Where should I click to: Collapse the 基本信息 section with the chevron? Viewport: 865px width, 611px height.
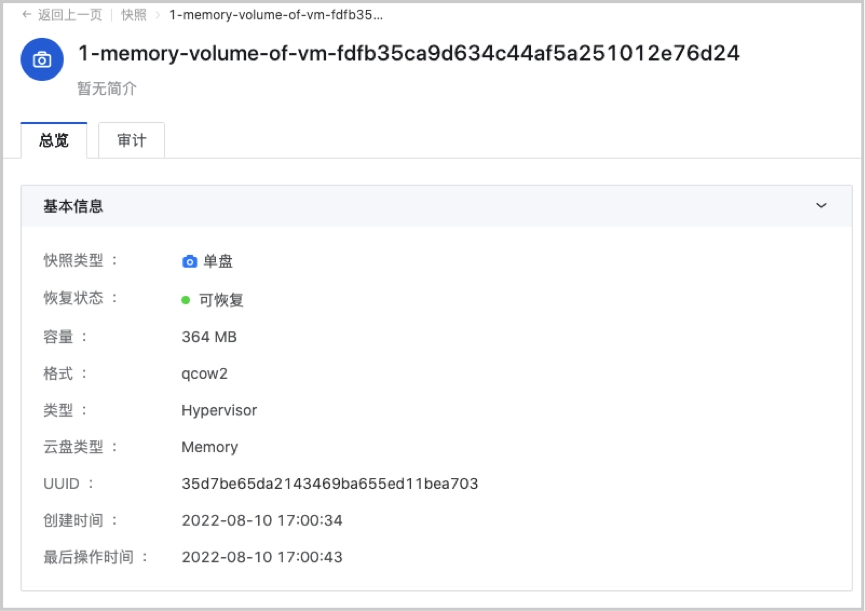pos(821,206)
